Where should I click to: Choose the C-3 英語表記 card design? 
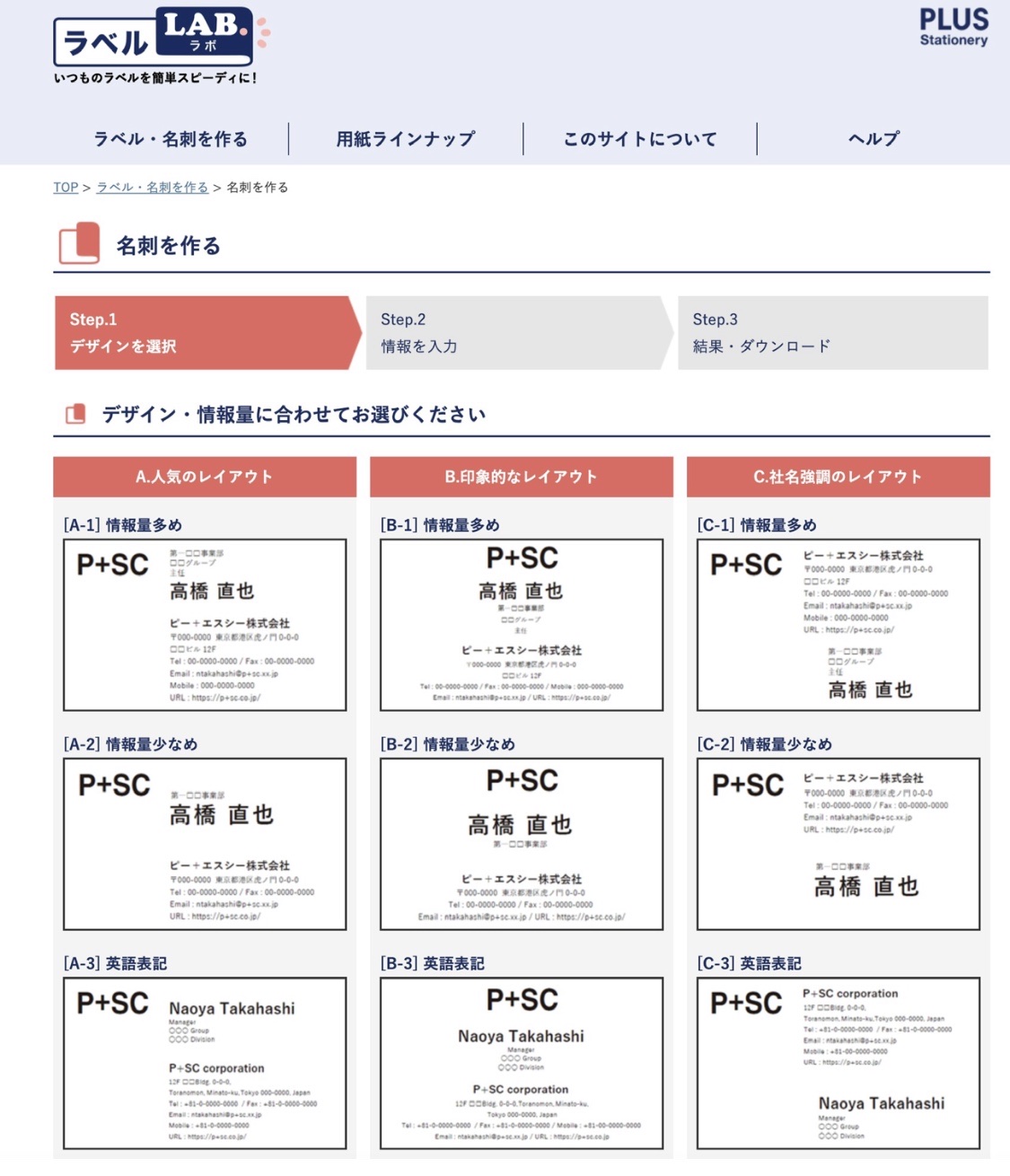[839, 1064]
